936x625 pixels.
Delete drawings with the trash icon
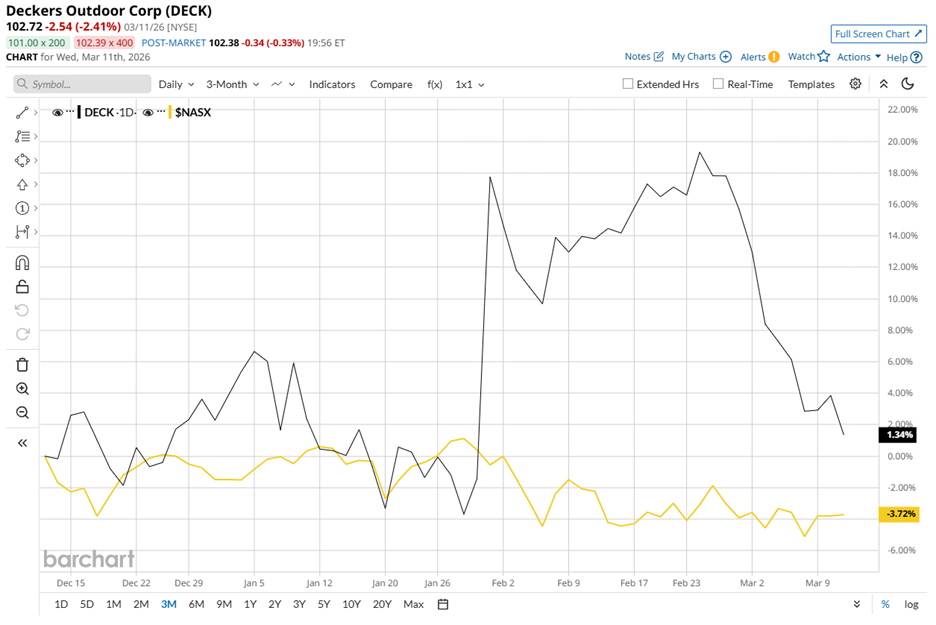click(x=22, y=365)
